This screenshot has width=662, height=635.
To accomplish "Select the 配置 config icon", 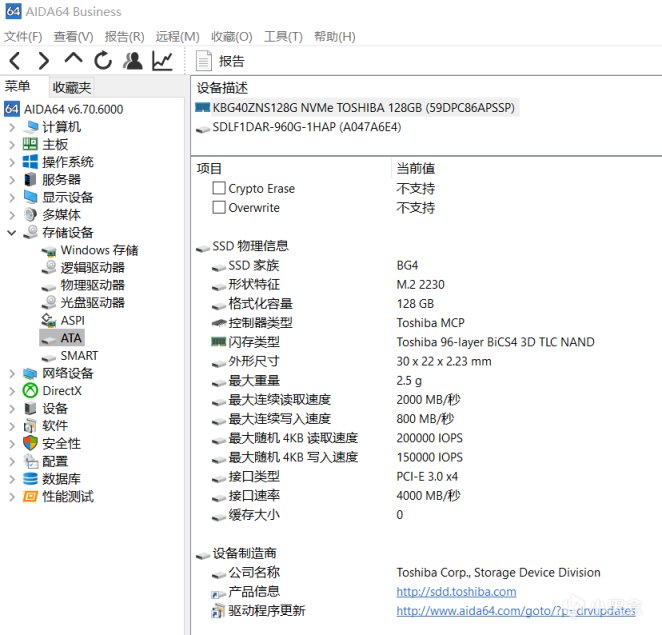I will [x=30, y=461].
